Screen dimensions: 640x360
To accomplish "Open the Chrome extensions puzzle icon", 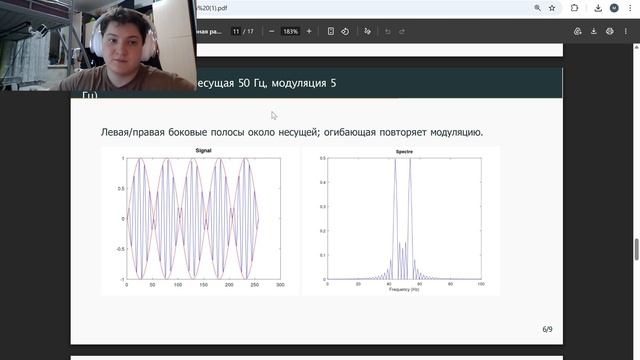I will coord(574,8).
